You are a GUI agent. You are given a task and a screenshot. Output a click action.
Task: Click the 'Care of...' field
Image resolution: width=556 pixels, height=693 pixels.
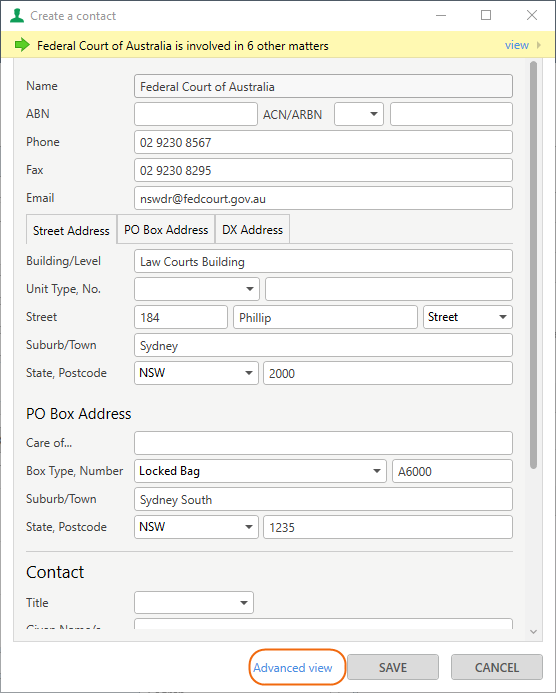(324, 443)
